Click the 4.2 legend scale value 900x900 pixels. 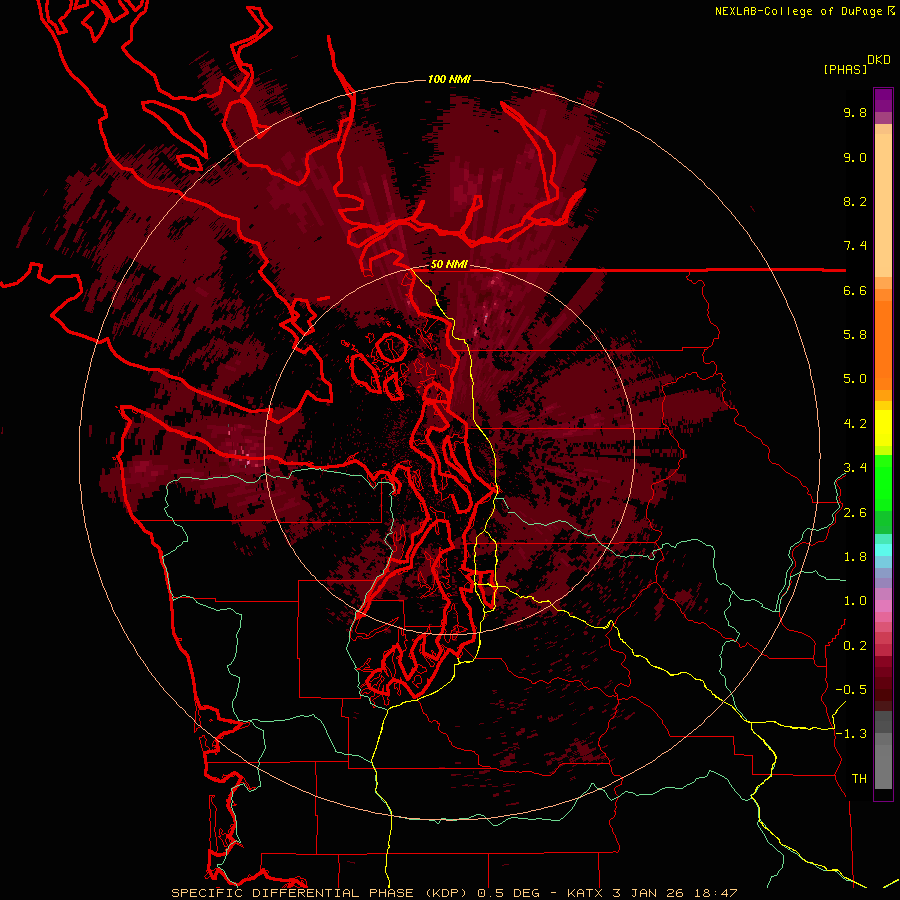point(855,424)
